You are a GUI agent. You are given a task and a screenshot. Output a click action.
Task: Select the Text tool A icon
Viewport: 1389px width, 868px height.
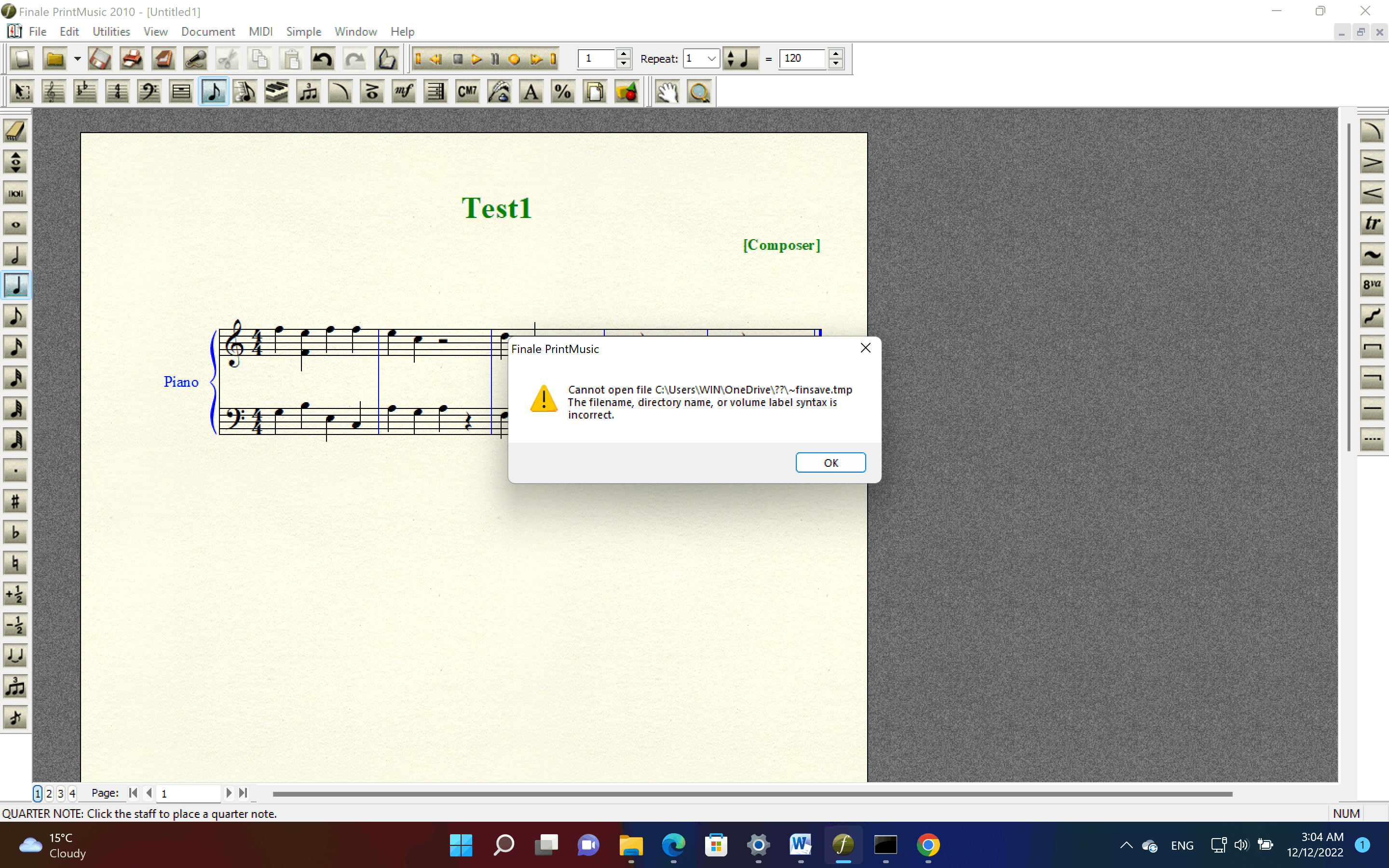pos(531,92)
